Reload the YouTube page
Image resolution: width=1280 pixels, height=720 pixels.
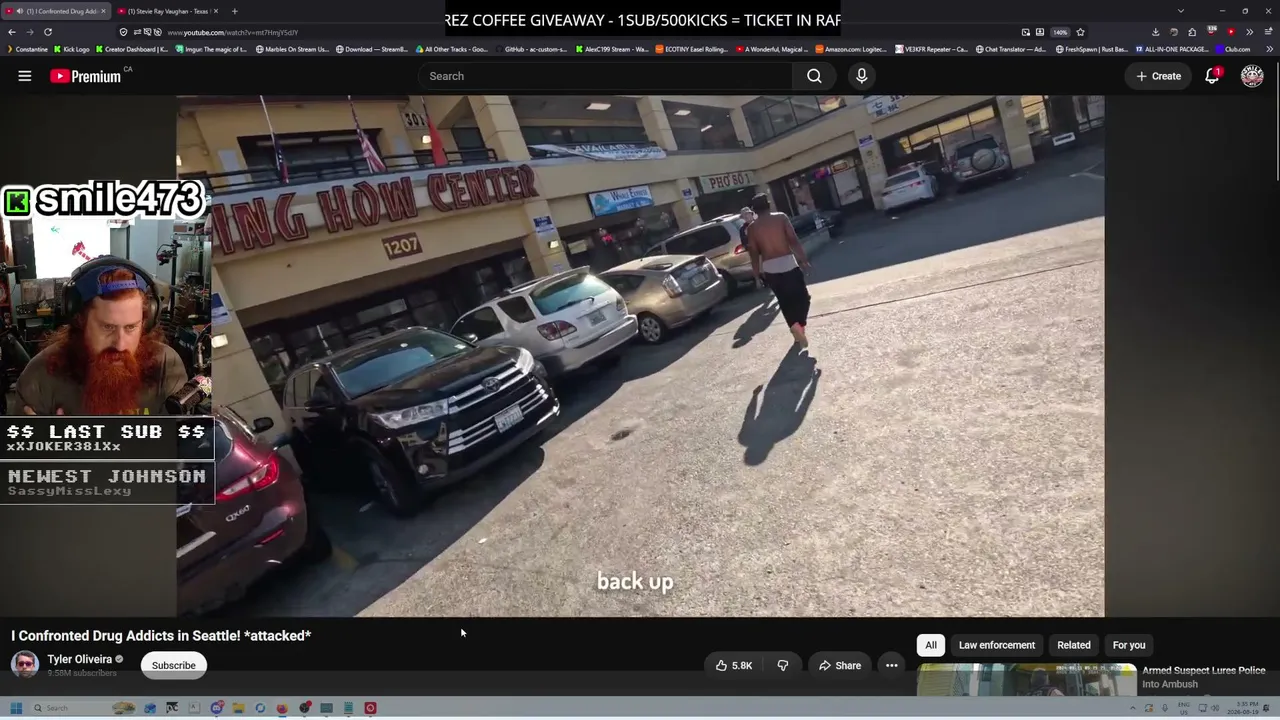coord(49,32)
